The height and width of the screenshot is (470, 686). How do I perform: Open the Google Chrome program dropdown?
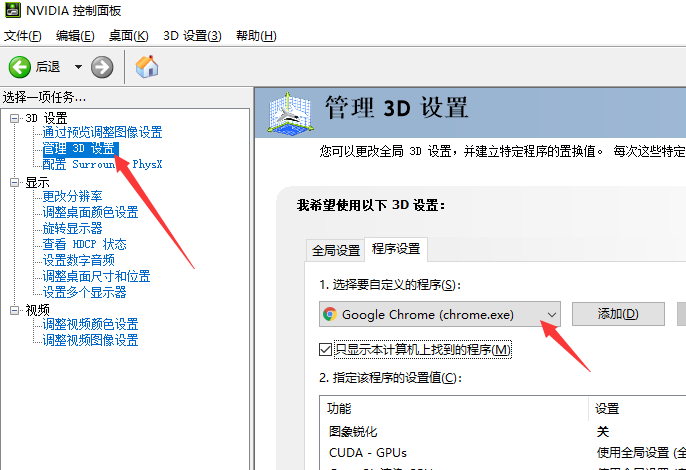pos(440,314)
